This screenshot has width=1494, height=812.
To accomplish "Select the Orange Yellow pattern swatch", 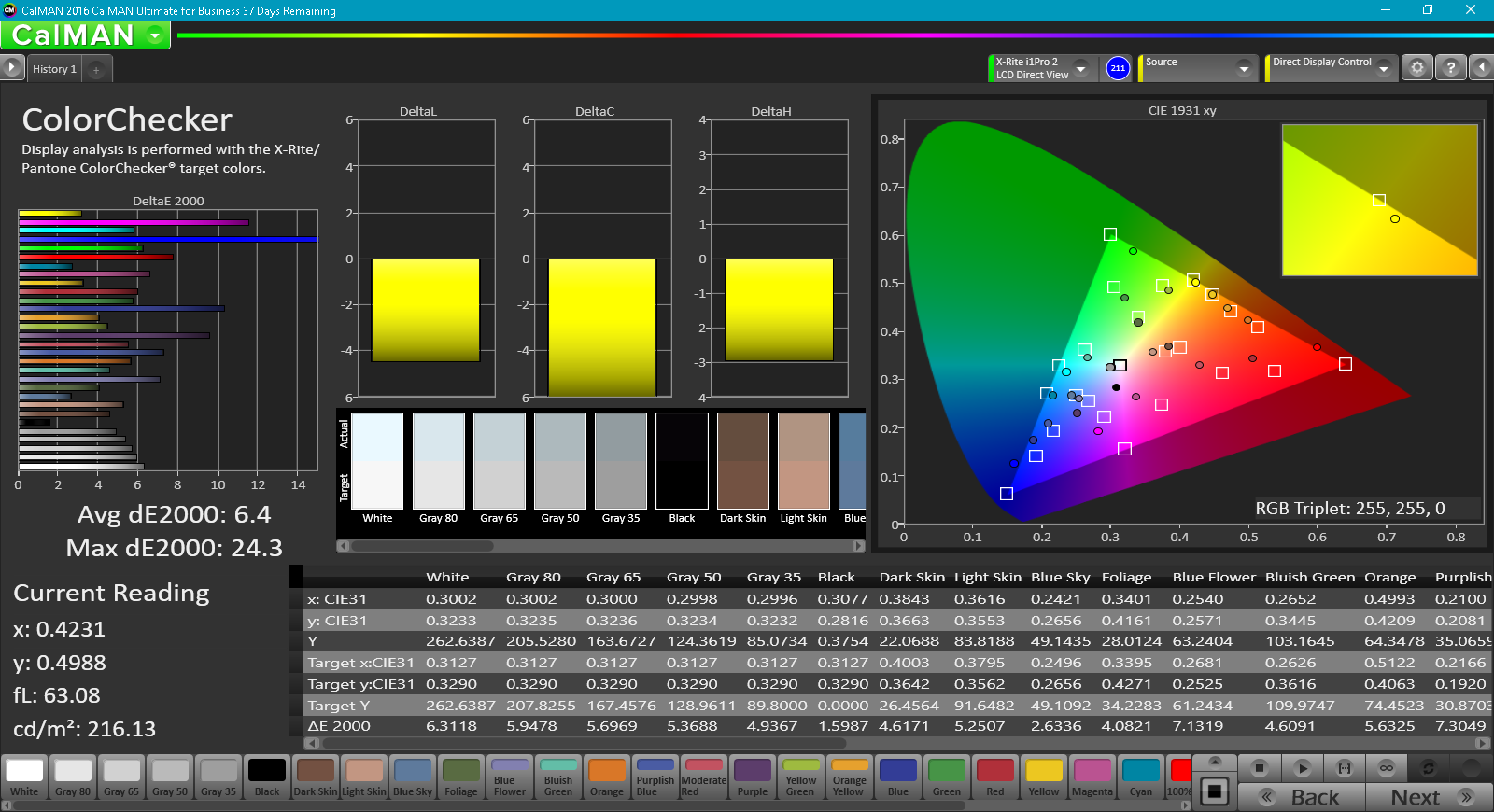I will pos(850,777).
